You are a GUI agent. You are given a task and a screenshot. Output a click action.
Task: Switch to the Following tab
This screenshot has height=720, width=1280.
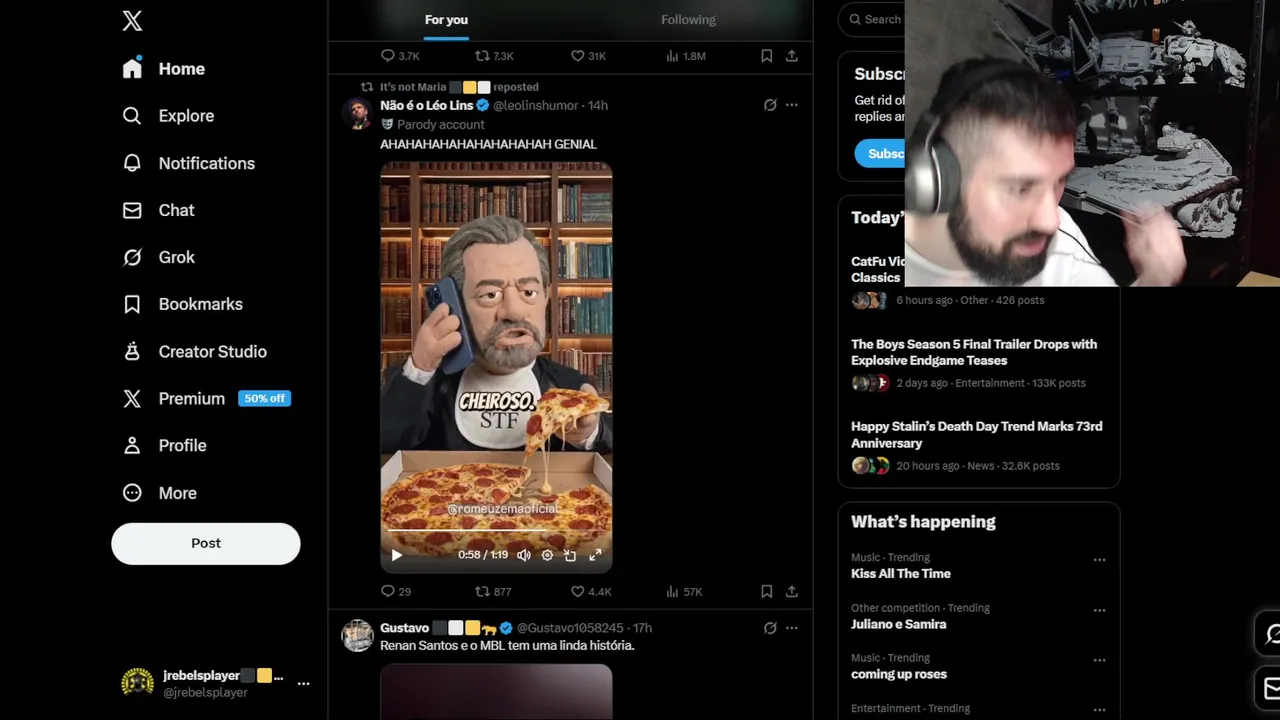coord(688,20)
